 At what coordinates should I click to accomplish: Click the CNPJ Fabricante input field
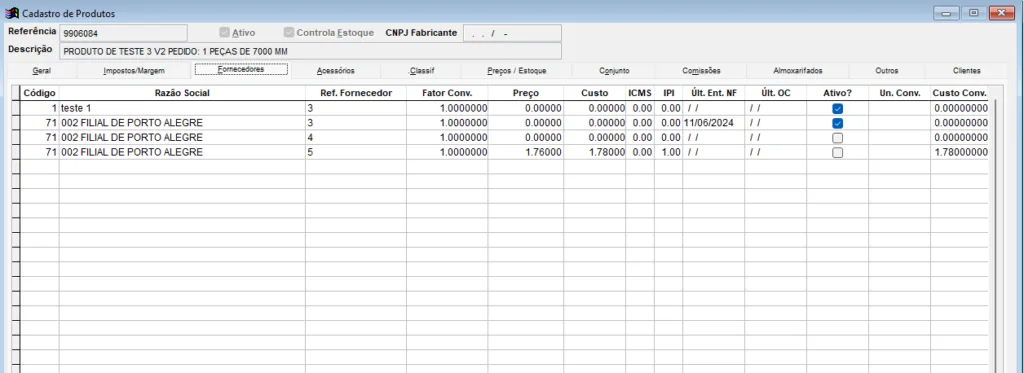click(x=512, y=33)
